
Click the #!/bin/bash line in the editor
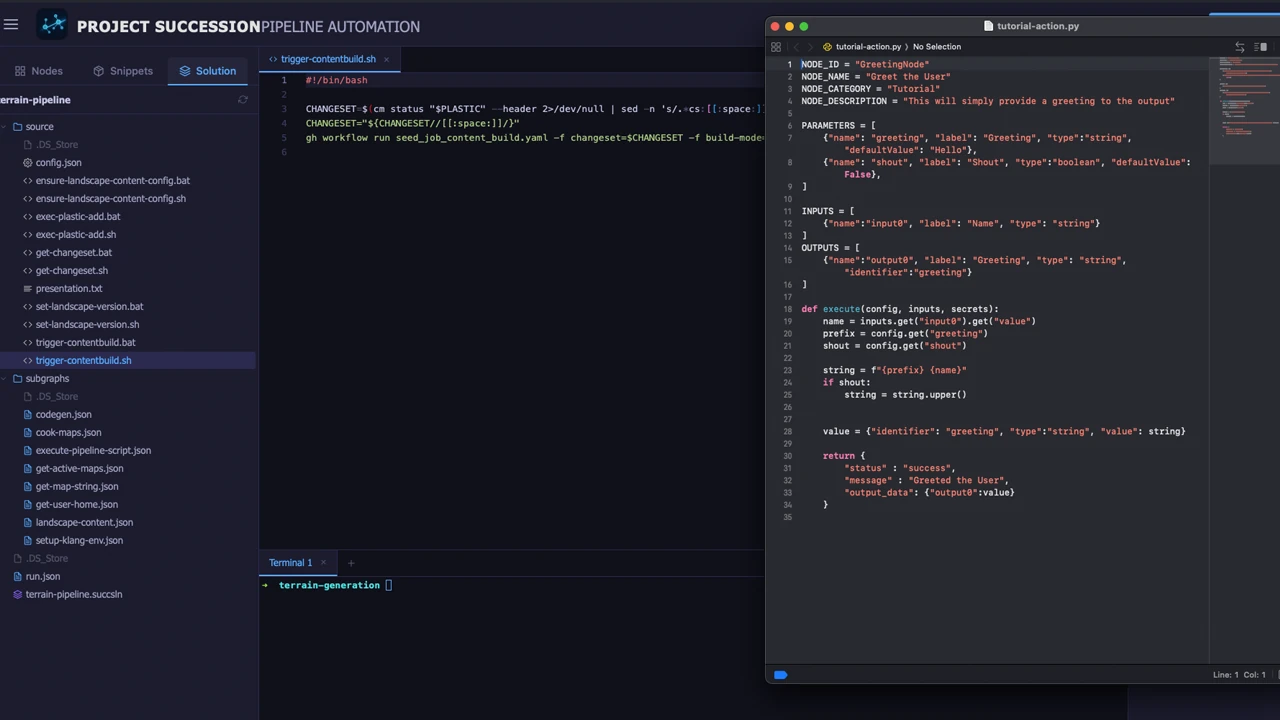[336, 80]
